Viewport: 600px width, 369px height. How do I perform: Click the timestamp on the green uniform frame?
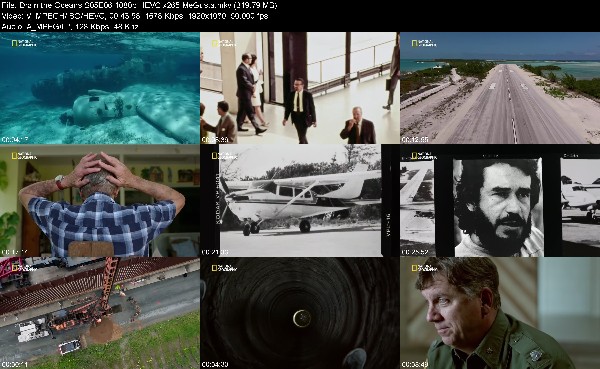pos(415,364)
